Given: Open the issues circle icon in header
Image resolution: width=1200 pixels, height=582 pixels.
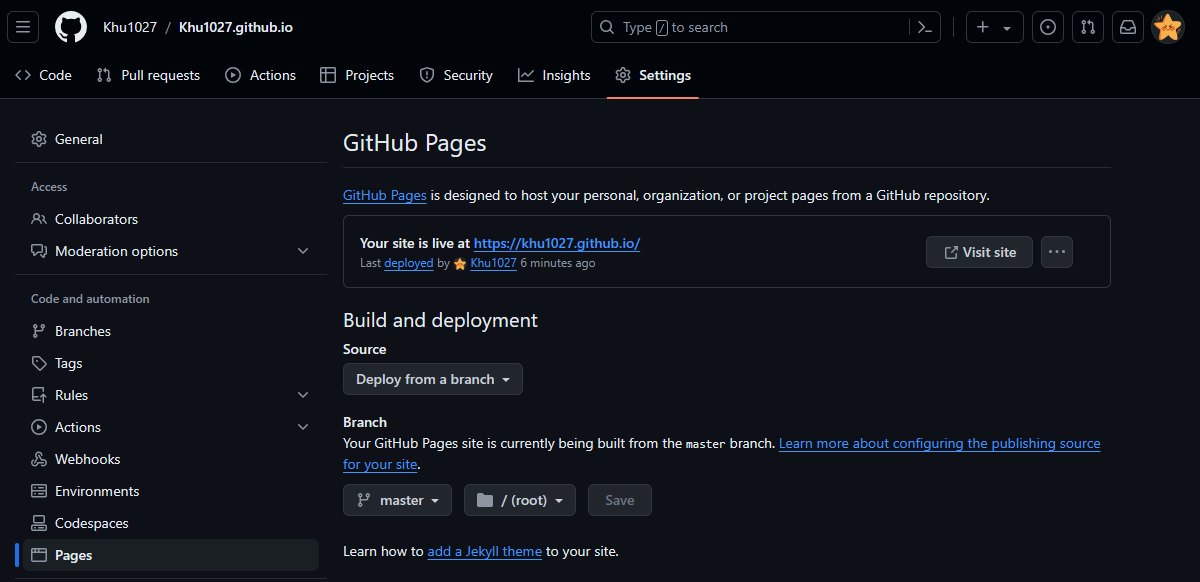Looking at the screenshot, I should click(x=1048, y=28).
